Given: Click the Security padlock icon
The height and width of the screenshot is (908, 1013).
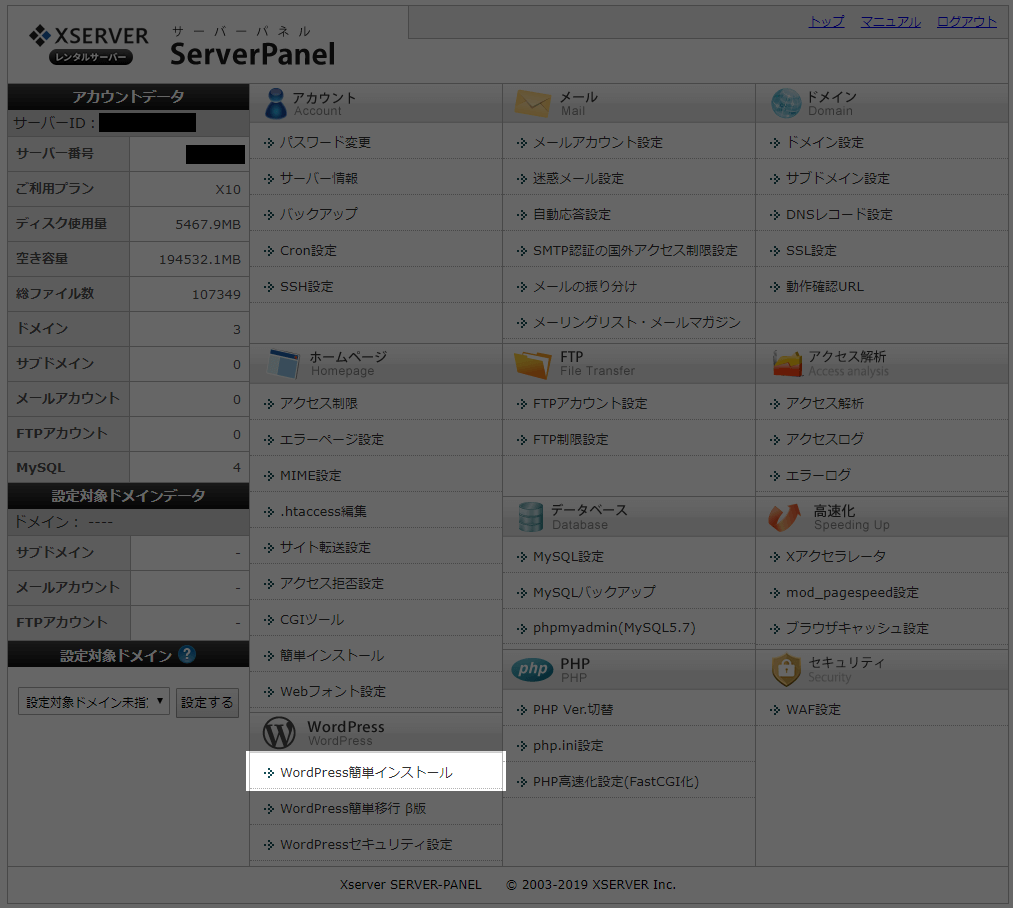Looking at the screenshot, I should [786, 670].
